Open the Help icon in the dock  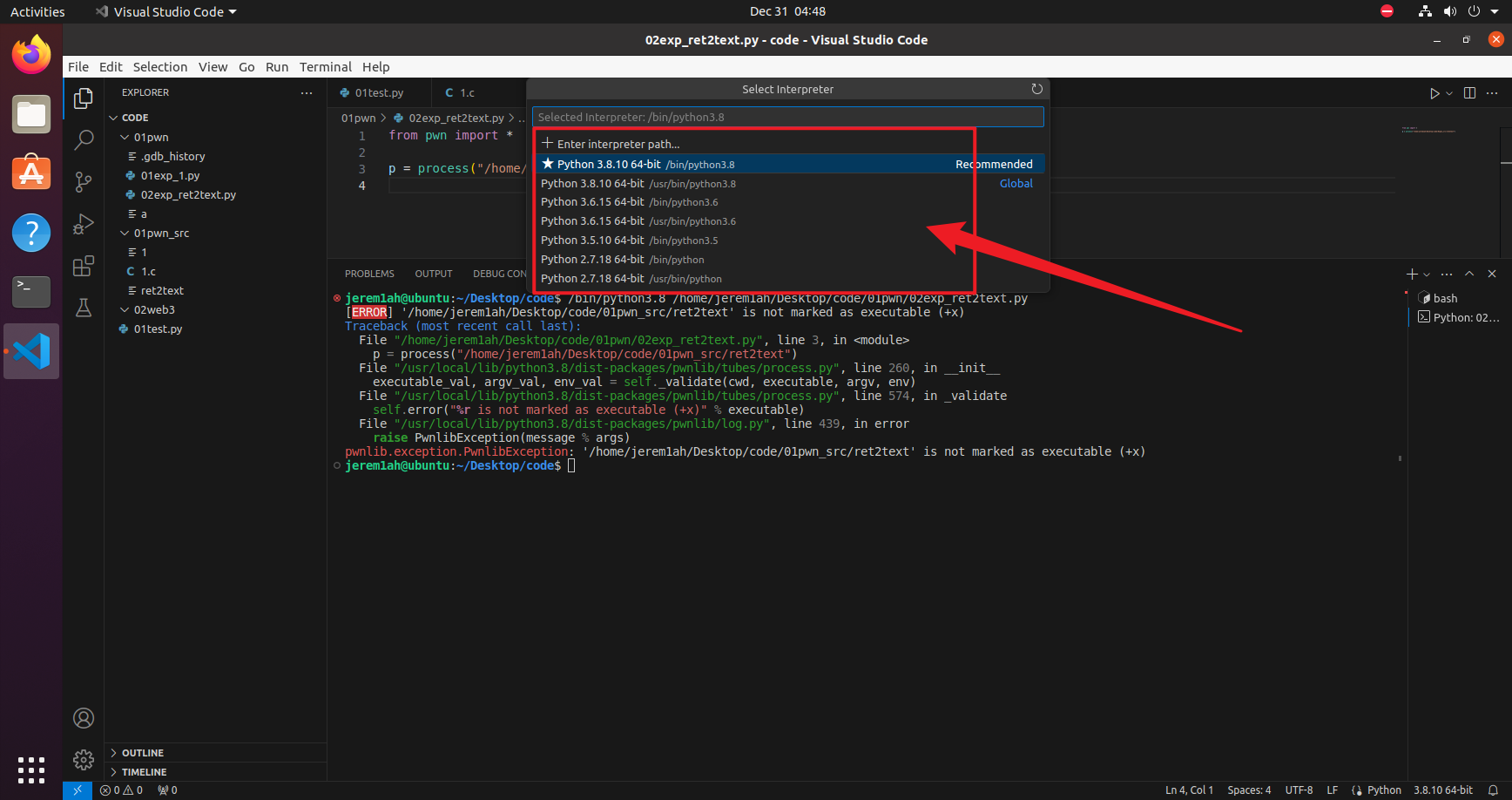(31, 233)
